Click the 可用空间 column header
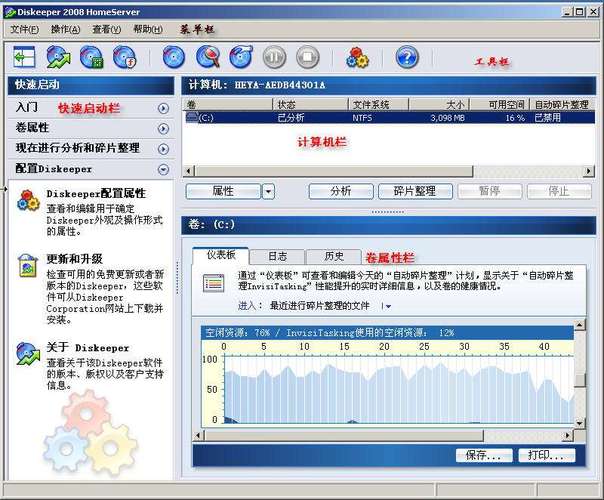 tap(500, 104)
